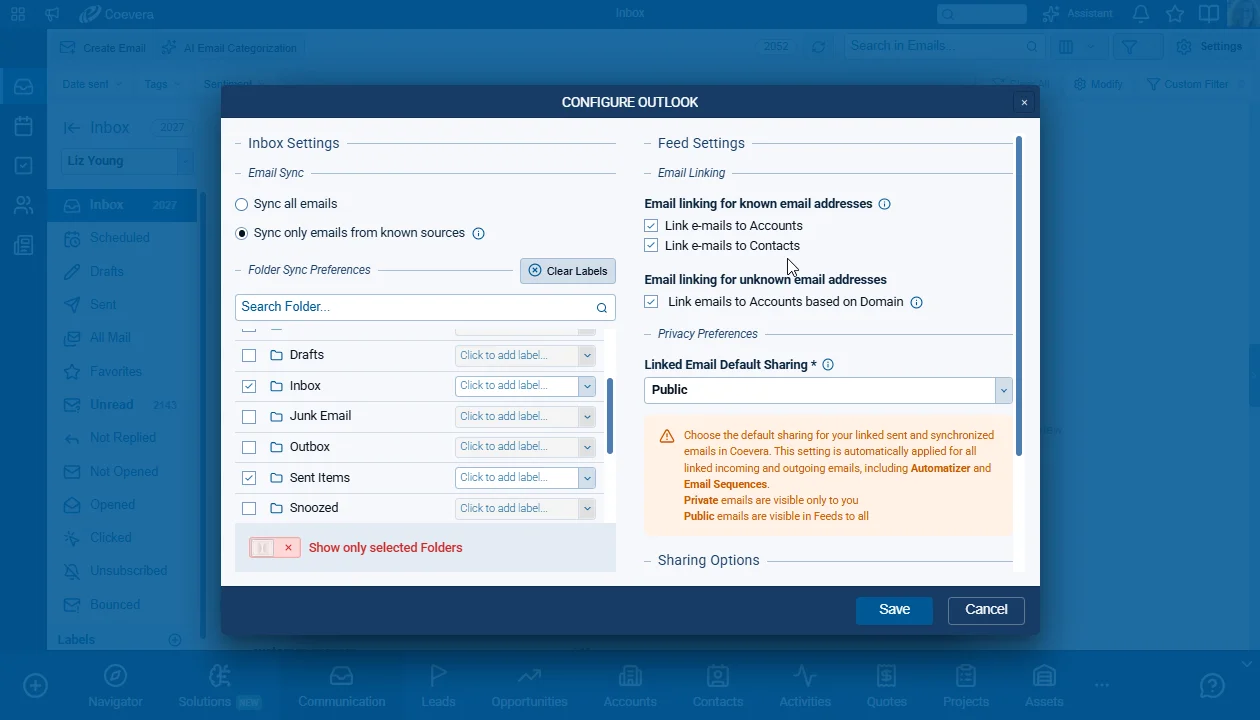Screen dimensions: 1260x720
Task: Click the folder list vertical scrollbar
Action: point(610,415)
